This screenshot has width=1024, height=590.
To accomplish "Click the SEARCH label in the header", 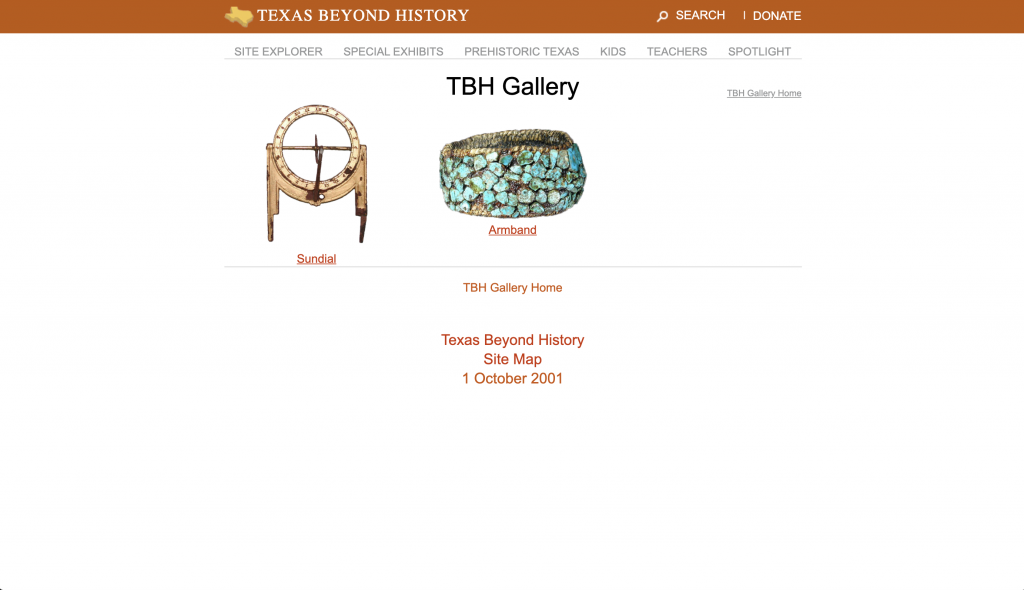I will point(700,15).
